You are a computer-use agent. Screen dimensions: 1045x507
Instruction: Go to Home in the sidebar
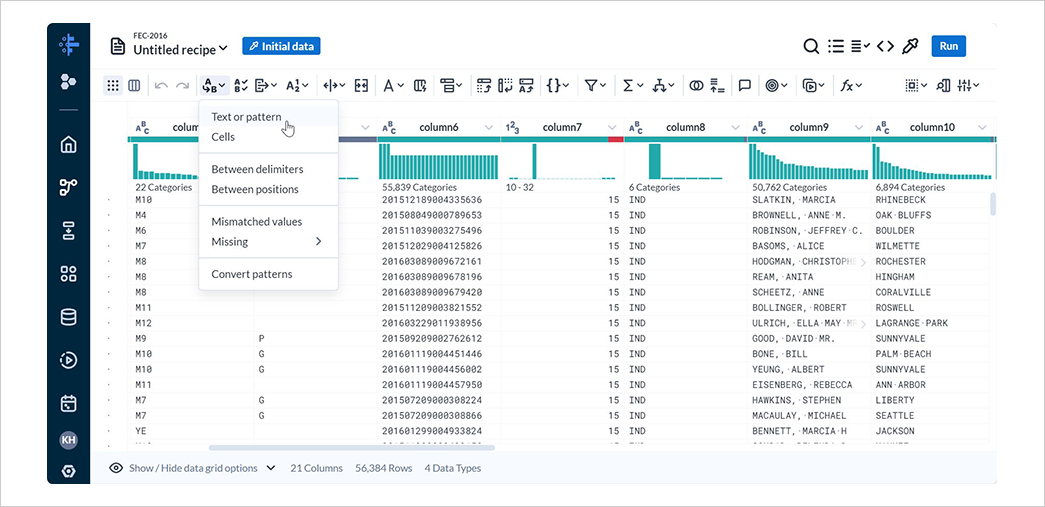pos(68,145)
